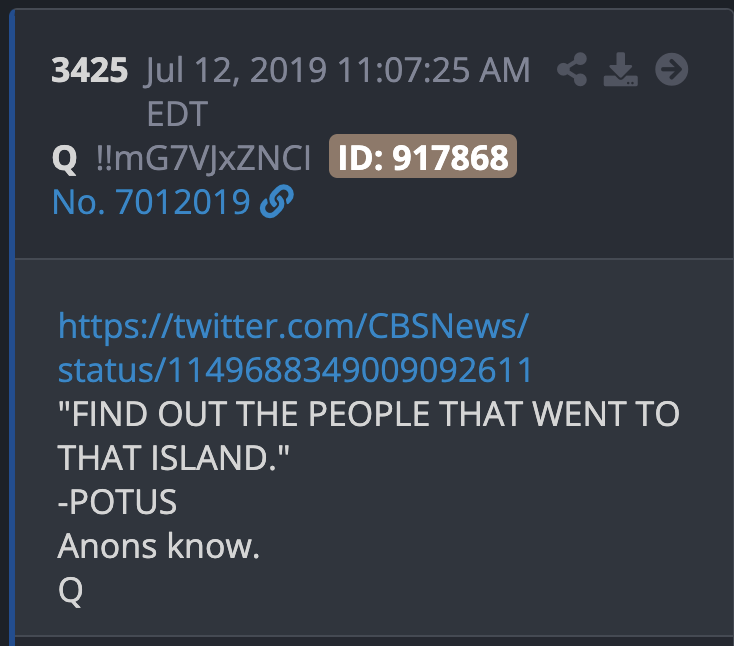Open the No. 7012019 post link
The width and height of the screenshot is (734, 646).
pyautogui.click(x=151, y=202)
